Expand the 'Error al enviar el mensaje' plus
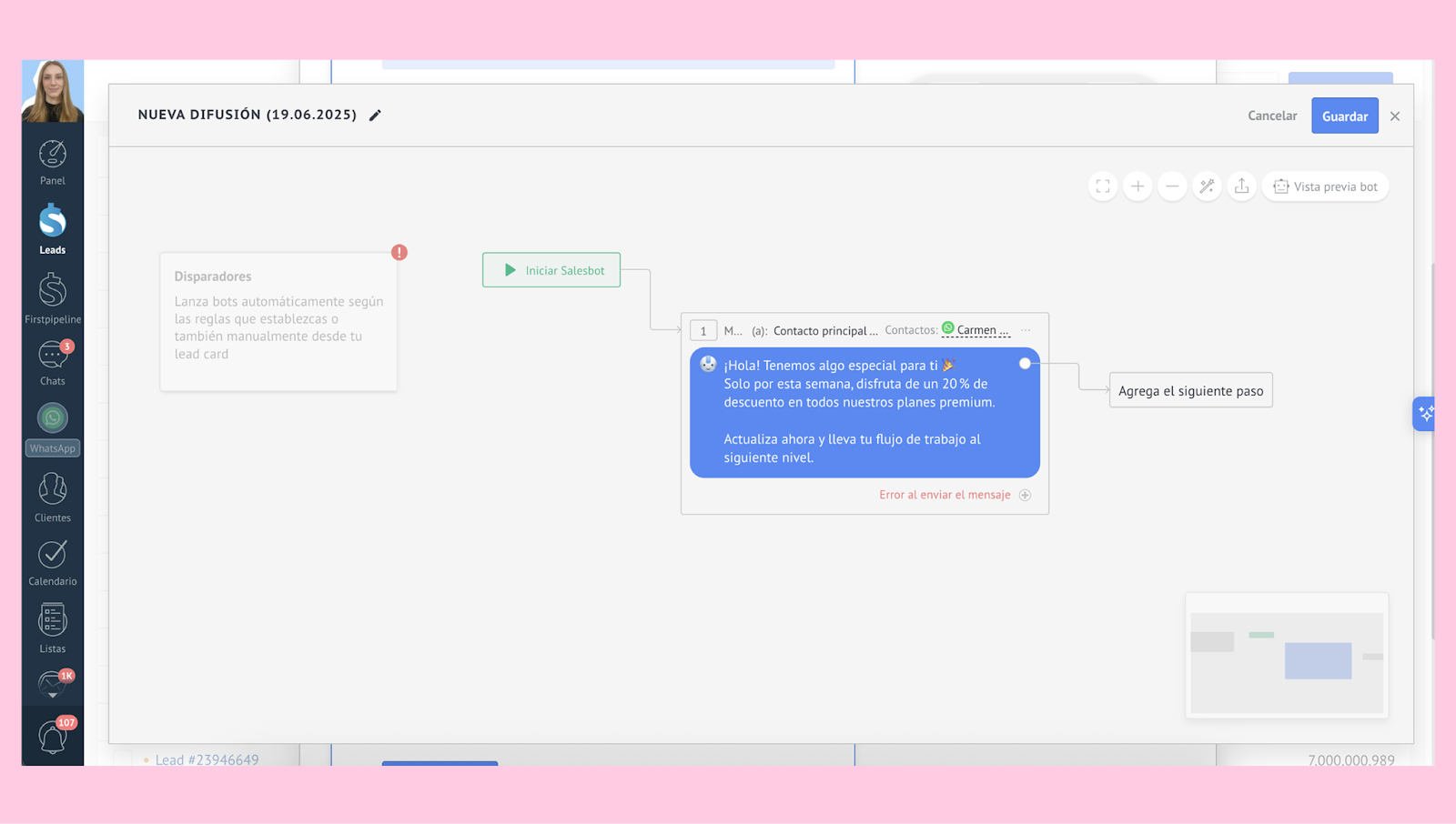 point(1025,495)
